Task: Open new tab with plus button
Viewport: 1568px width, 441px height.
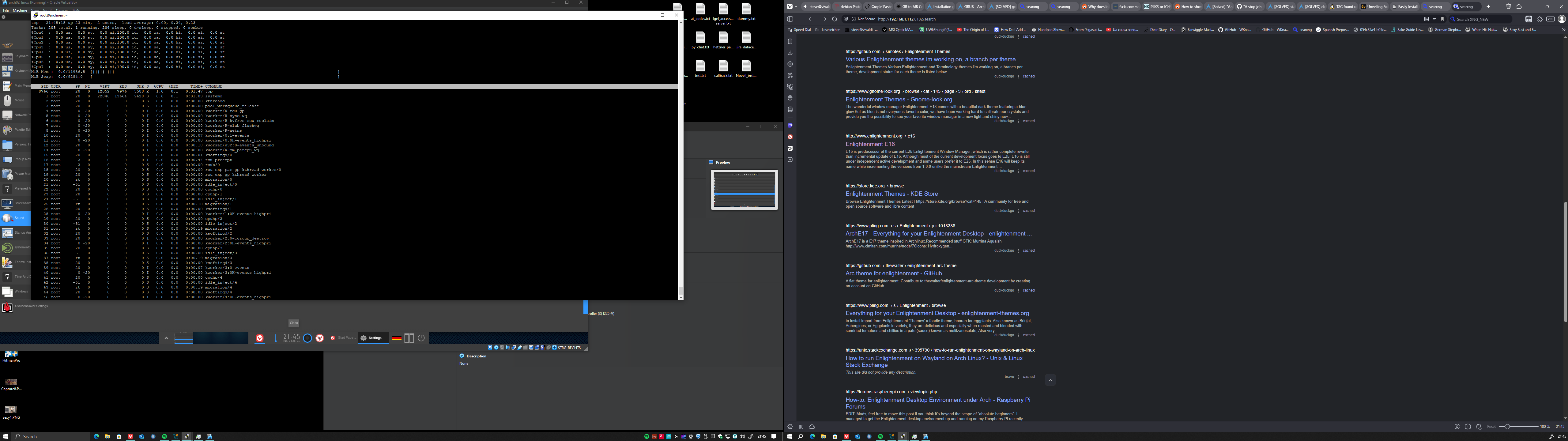Action: click(x=1488, y=7)
